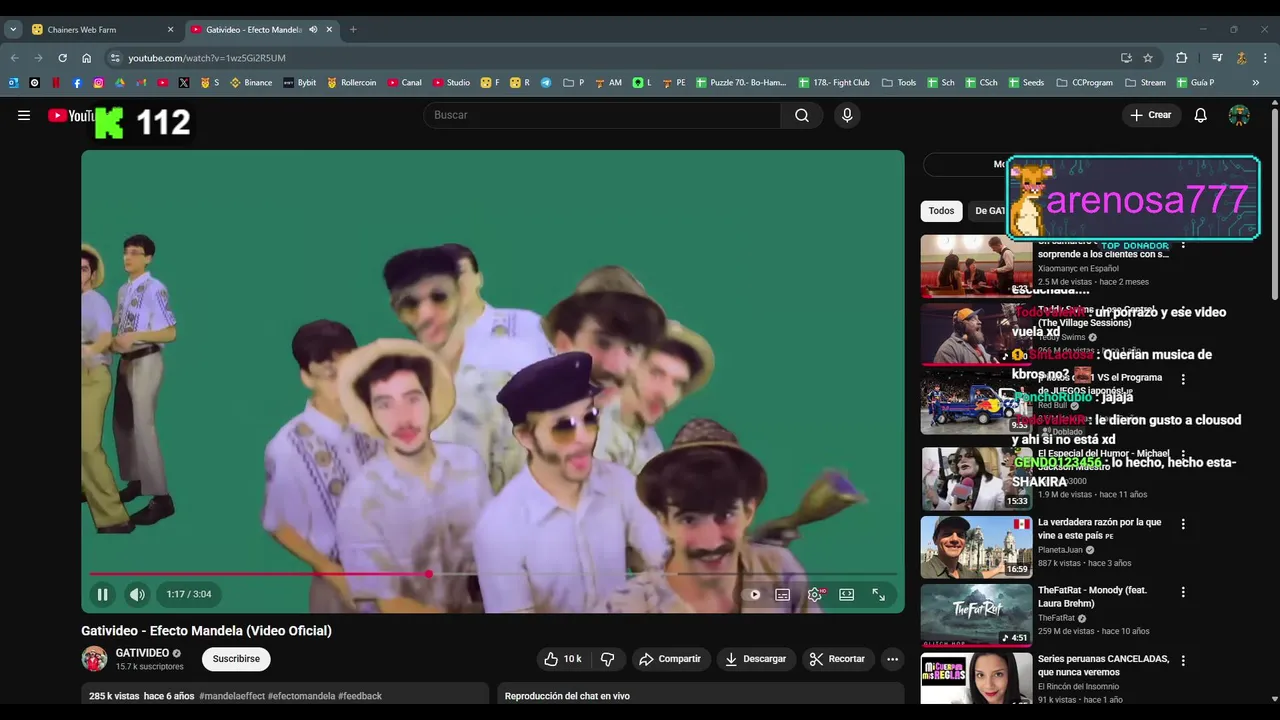This screenshot has height=720, width=1280.
Task: Like the video (10 k)
Action: [x=563, y=659]
